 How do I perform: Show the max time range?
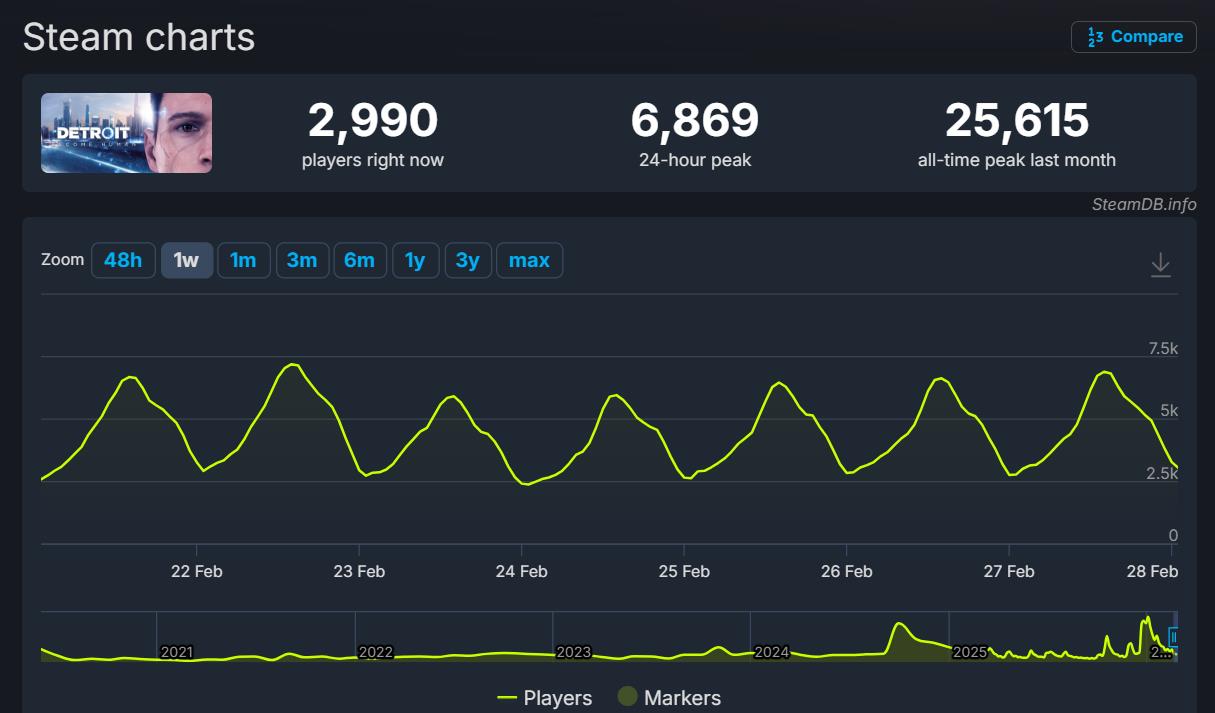tap(529, 261)
